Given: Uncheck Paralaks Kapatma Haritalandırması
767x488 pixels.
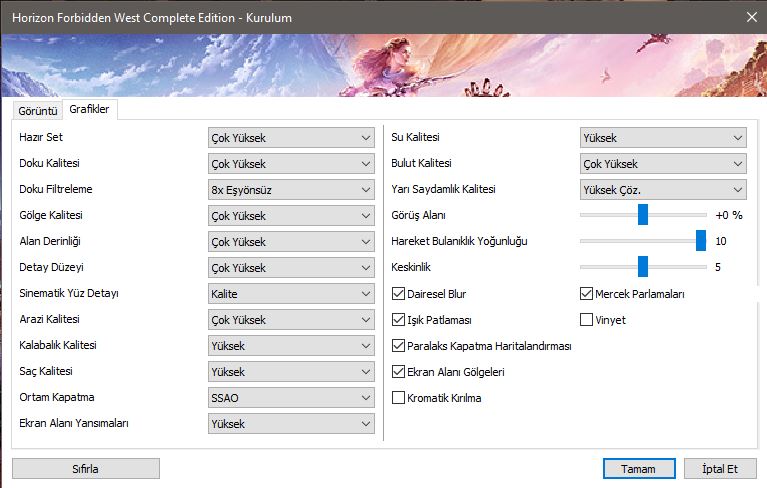Looking at the screenshot, I should point(398,346).
